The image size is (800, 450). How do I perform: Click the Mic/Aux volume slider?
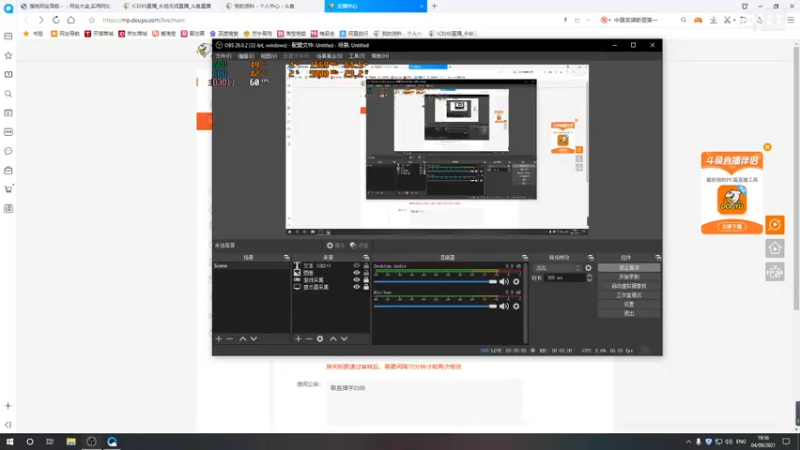coord(435,306)
